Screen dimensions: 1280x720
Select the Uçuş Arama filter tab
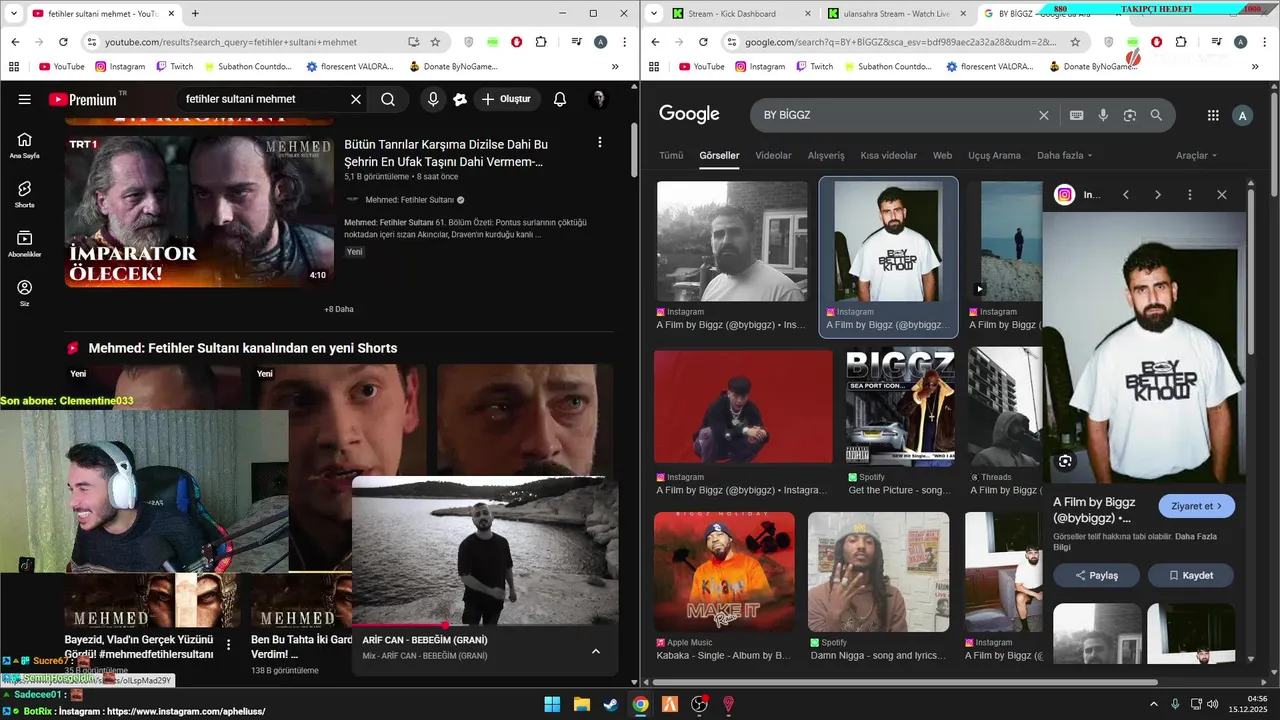click(994, 156)
